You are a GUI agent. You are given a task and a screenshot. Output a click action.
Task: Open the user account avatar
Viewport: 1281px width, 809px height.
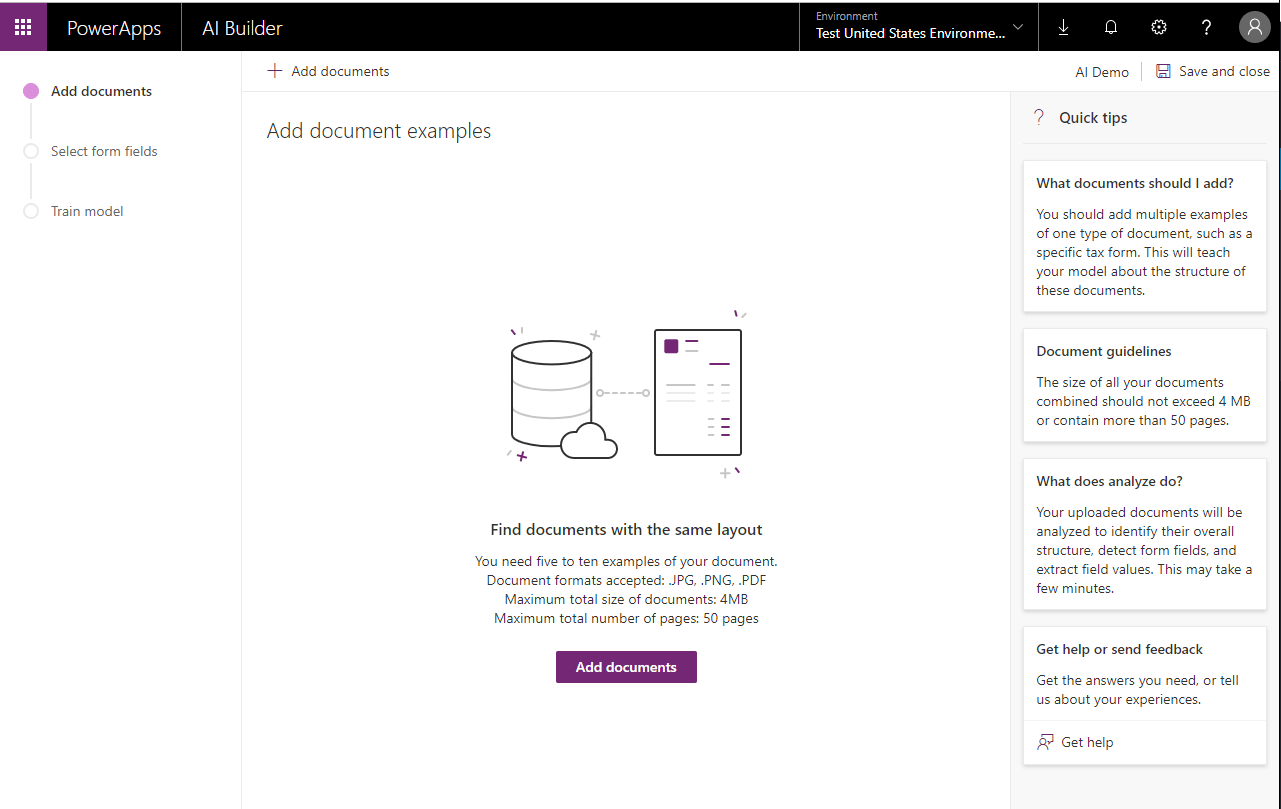pos(1255,27)
